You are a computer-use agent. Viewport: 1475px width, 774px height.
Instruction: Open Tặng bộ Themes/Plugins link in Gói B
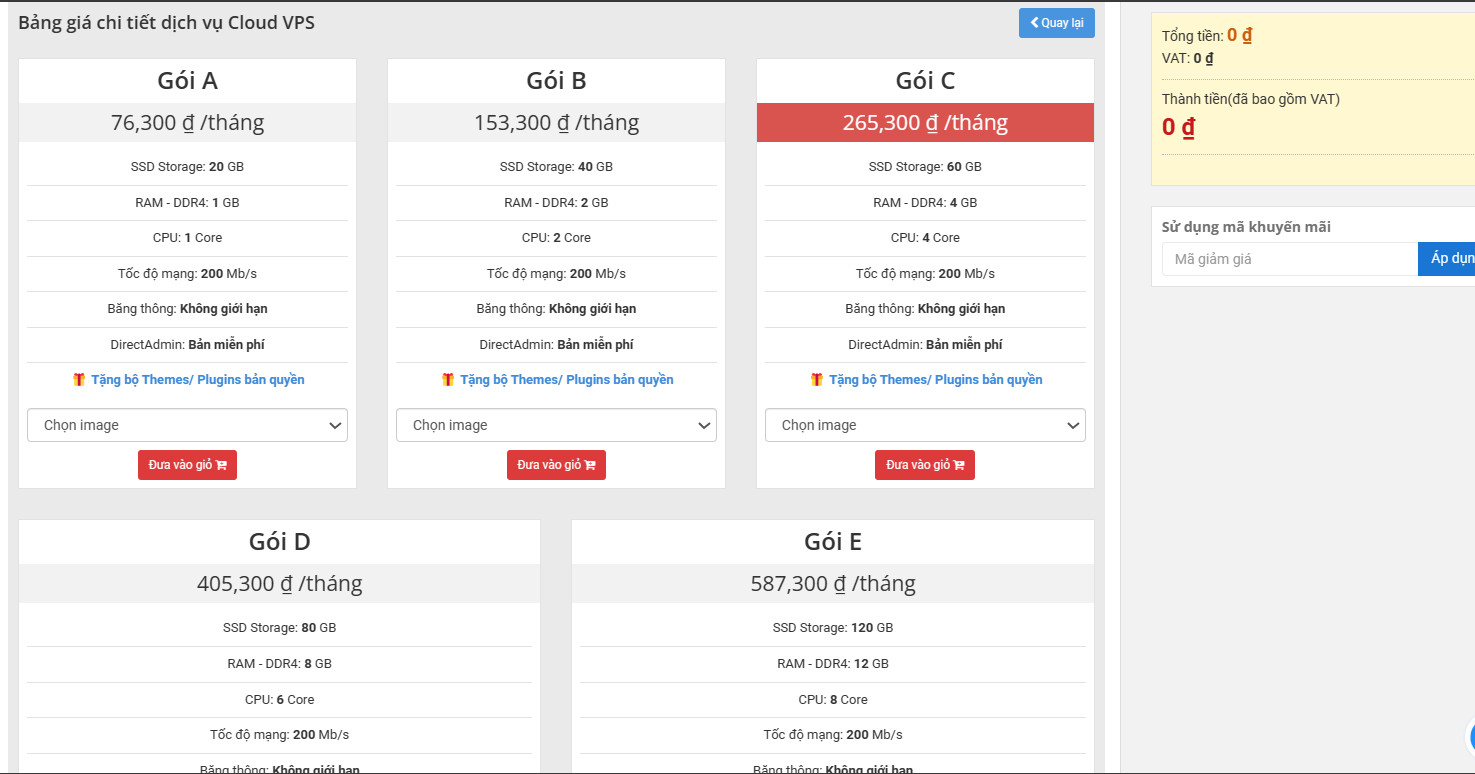[x=567, y=380]
